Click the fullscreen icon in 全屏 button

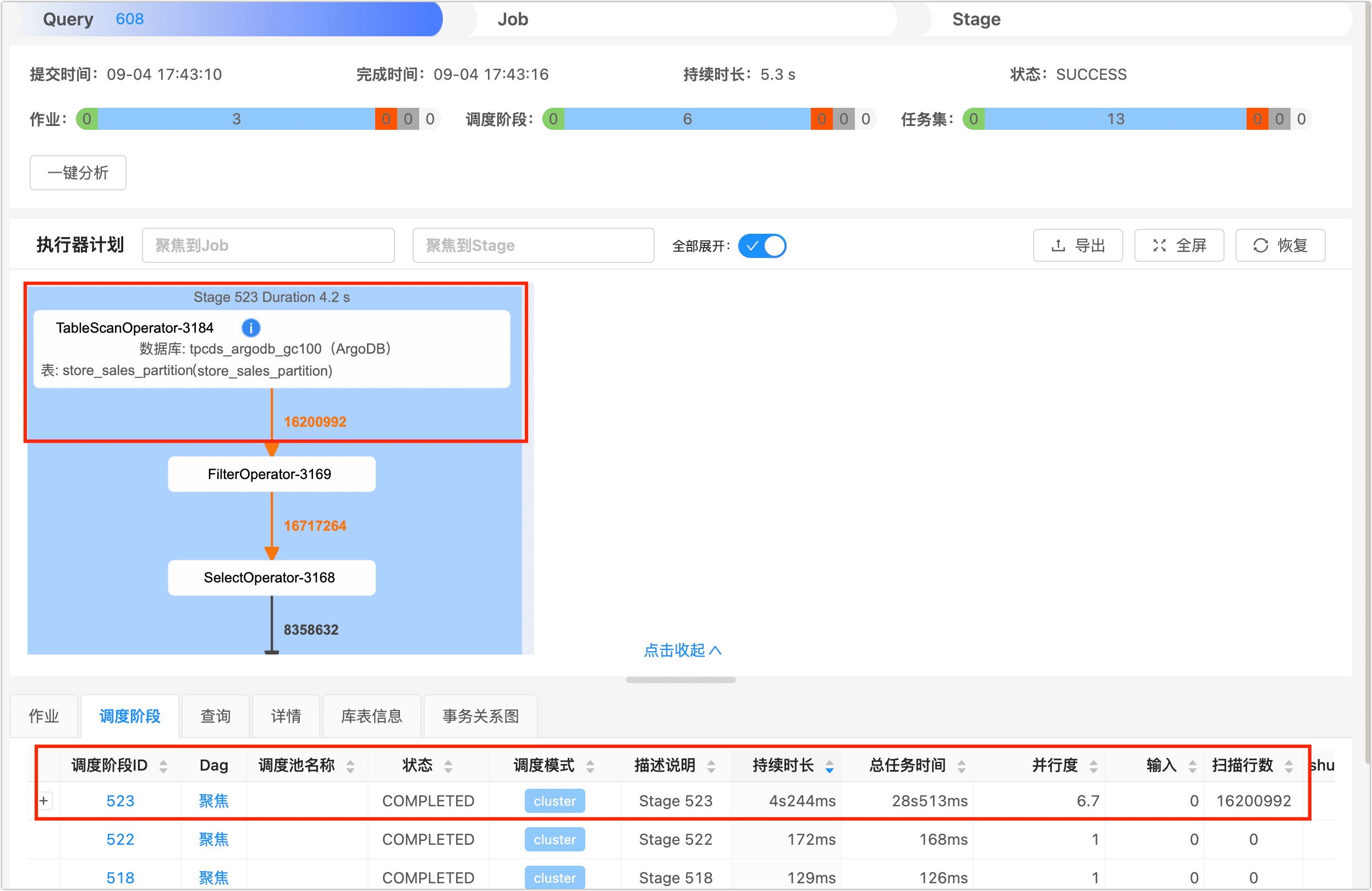click(x=1159, y=246)
